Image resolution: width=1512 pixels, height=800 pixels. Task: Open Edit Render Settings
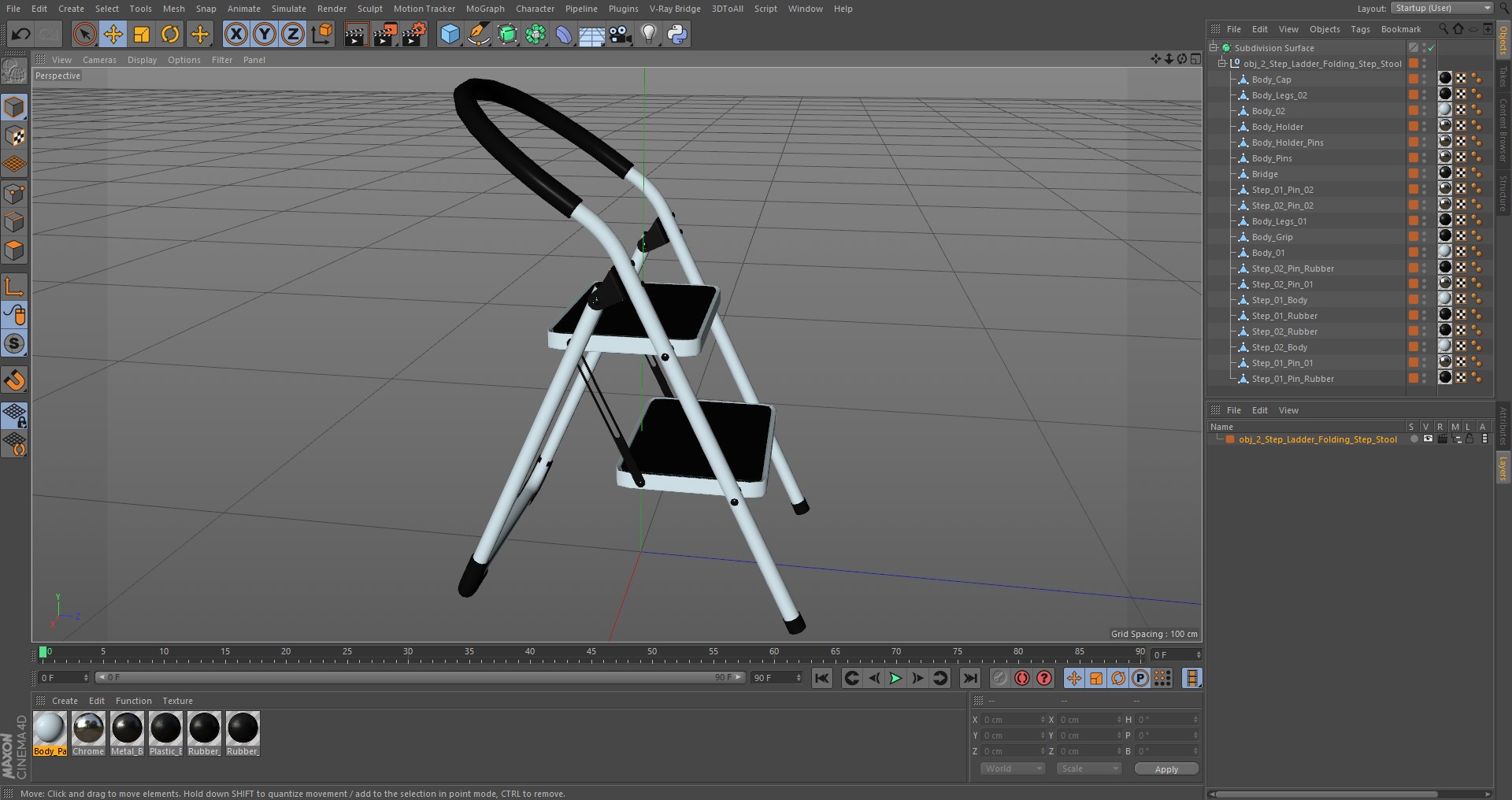tap(413, 34)
